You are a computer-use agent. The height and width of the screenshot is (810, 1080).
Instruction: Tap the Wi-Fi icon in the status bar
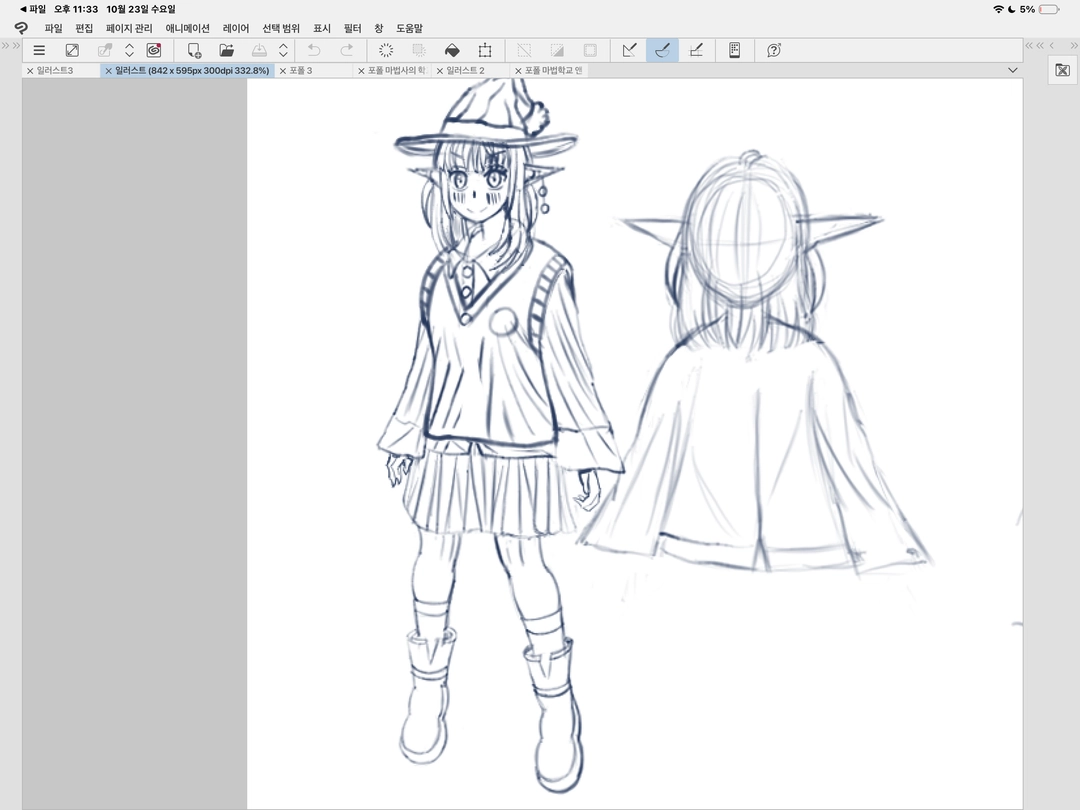tap(998, 9)
